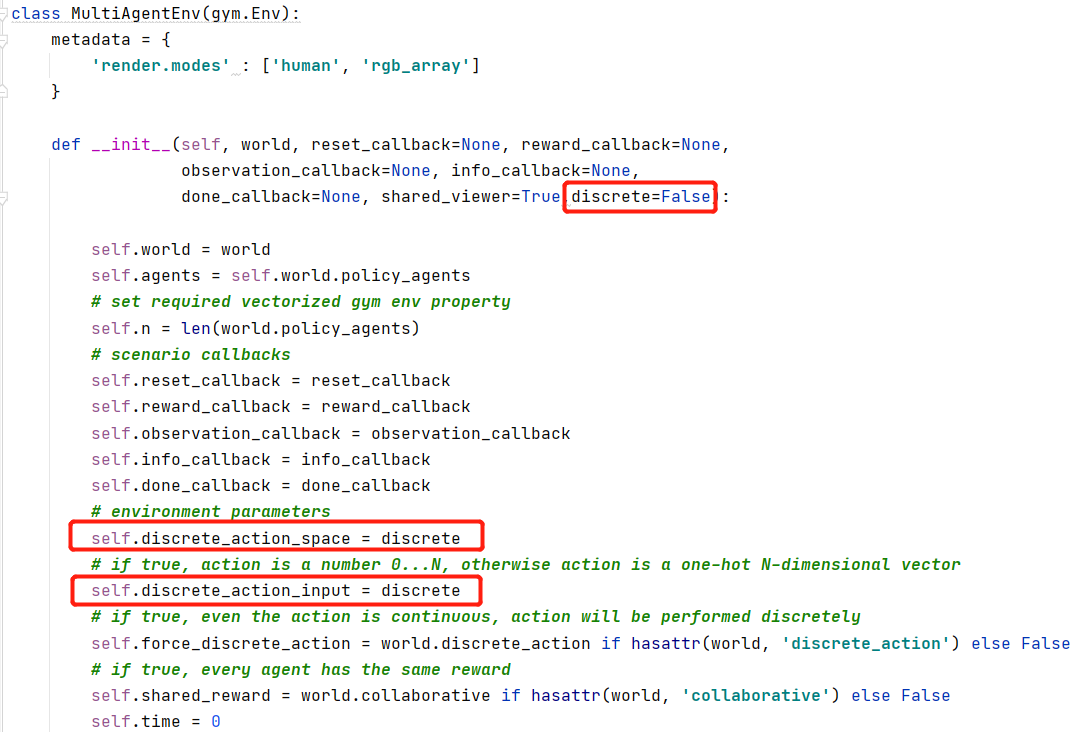Image resolution: width=1080 pixels, height=732 pixels.
Task: Click self.discrete_action_space assignment line
Action: [275, 538]
